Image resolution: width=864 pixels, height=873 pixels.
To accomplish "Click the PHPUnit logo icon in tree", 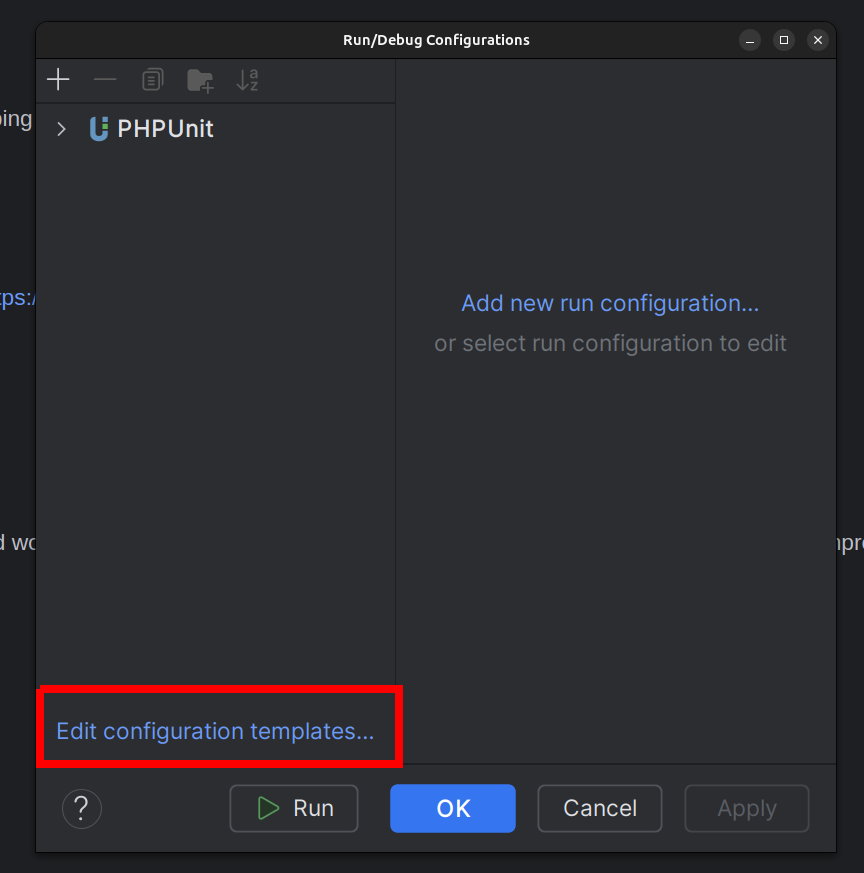I will 98,129.
